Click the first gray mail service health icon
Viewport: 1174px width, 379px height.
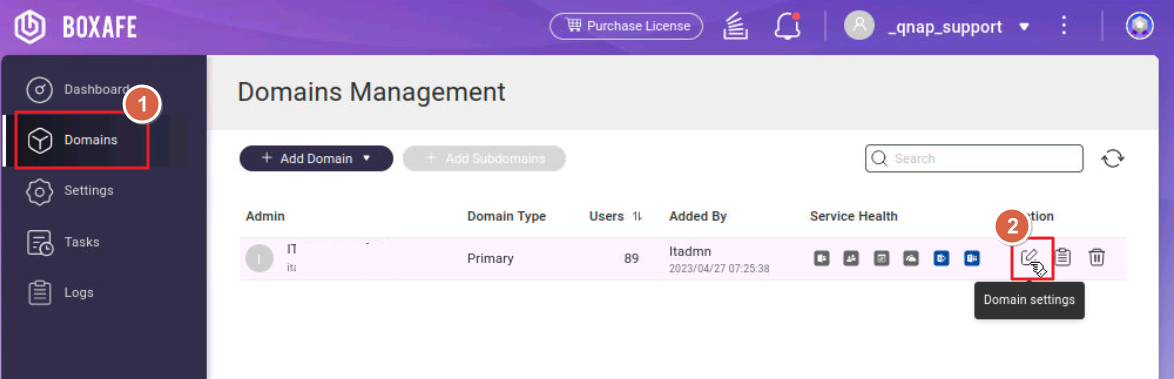[821, 258]
